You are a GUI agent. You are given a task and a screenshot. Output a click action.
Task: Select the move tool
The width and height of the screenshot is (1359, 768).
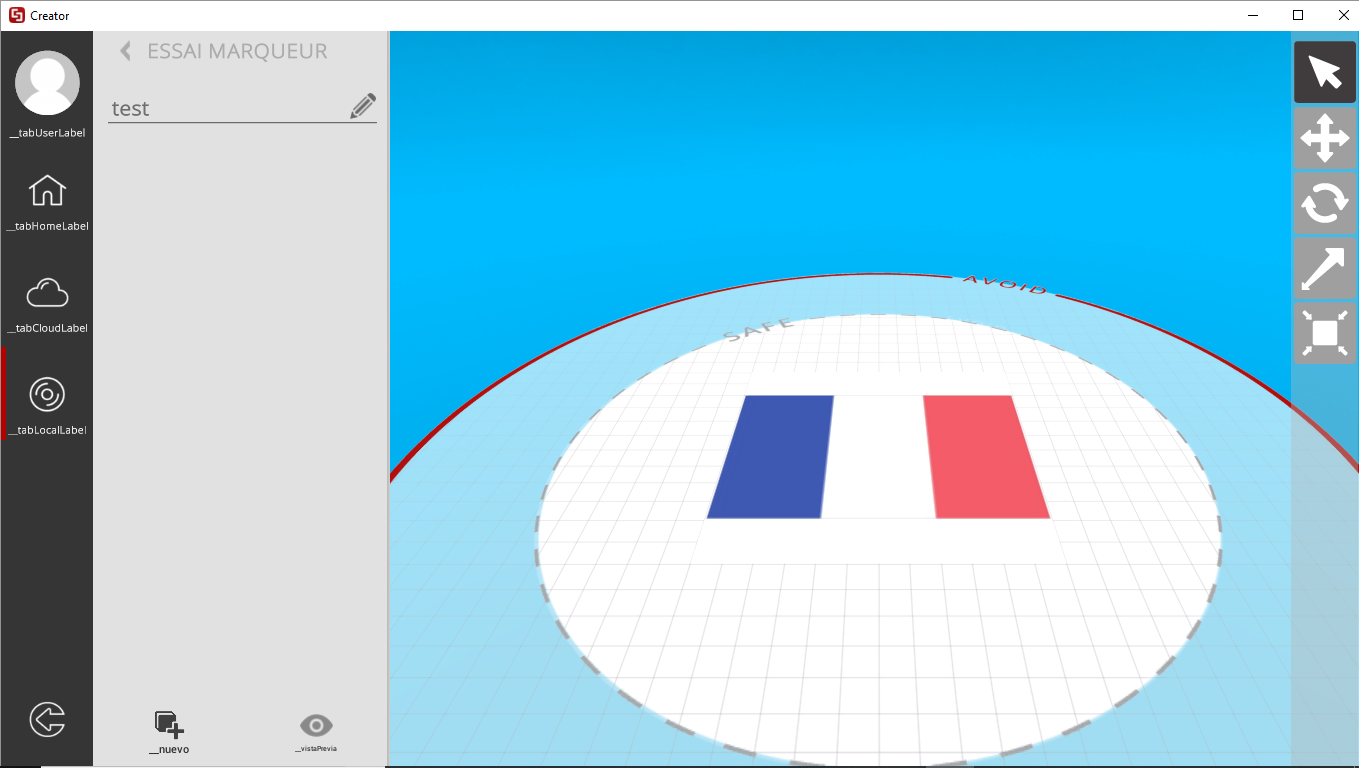(1325, 138)
